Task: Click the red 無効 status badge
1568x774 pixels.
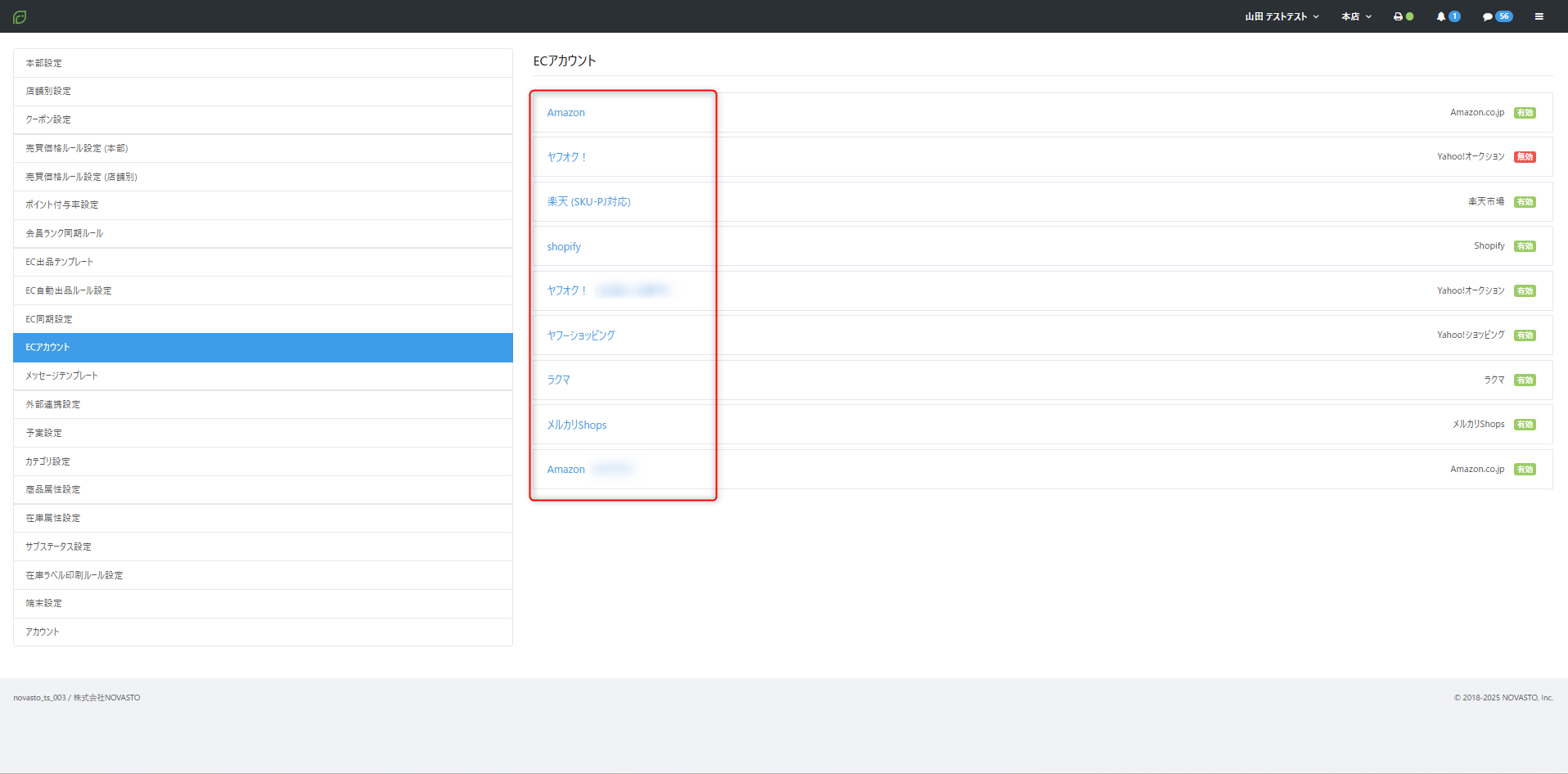Action: (x=1525, y=157)
